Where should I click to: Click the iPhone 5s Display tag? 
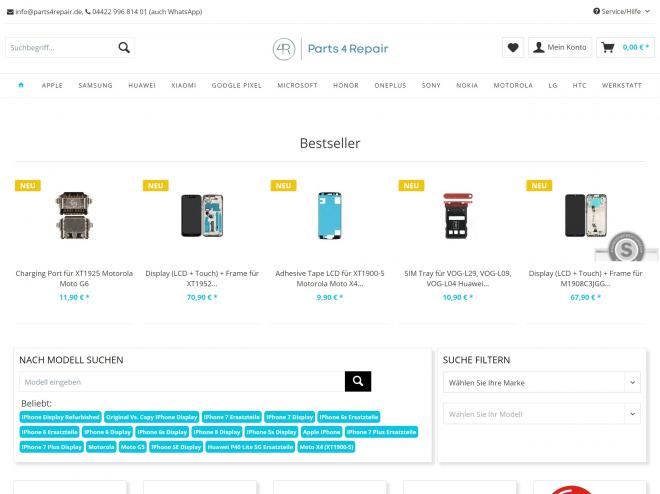click(x=271, y=432)
